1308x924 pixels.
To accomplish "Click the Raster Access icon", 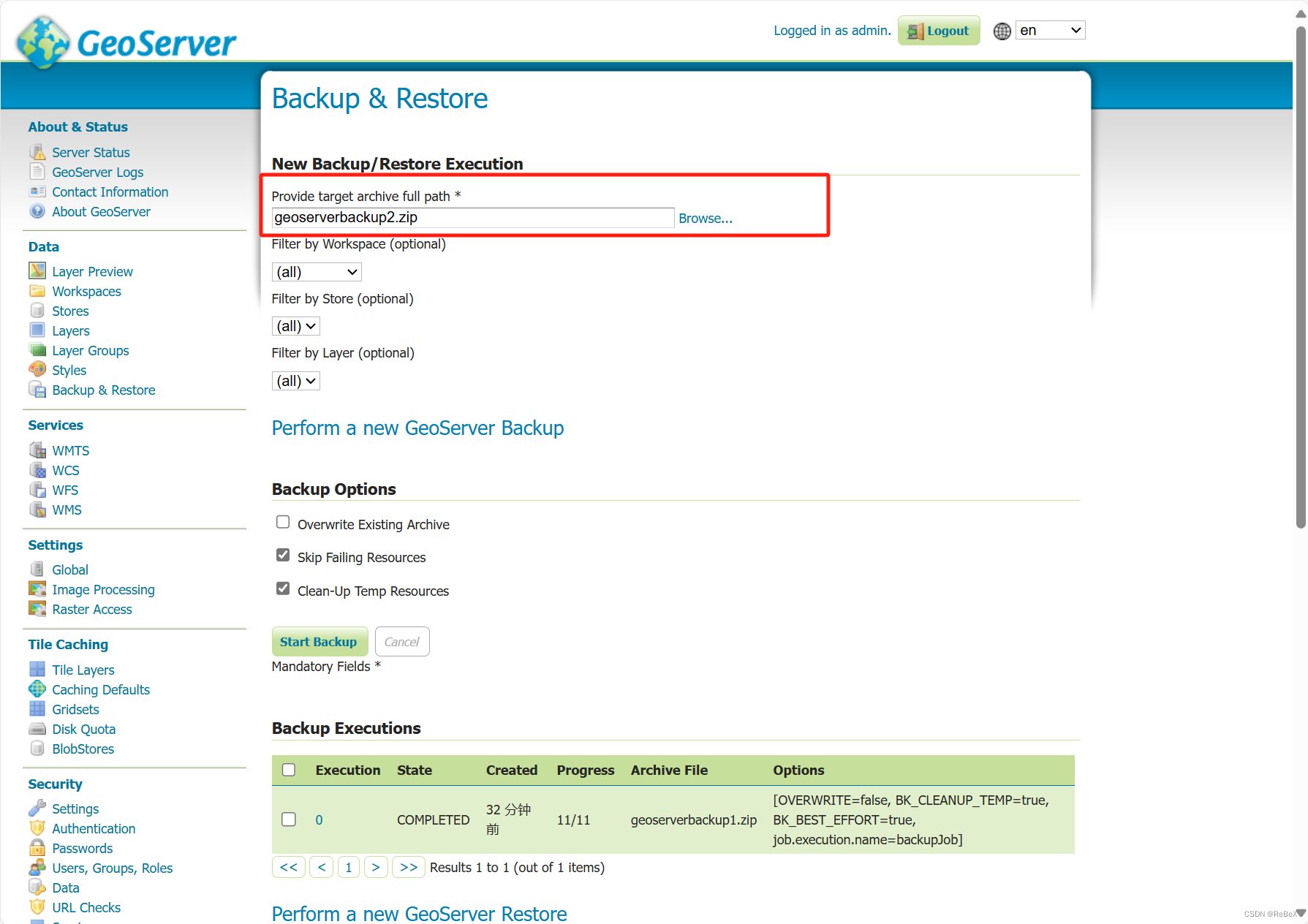I will point(37,609).
